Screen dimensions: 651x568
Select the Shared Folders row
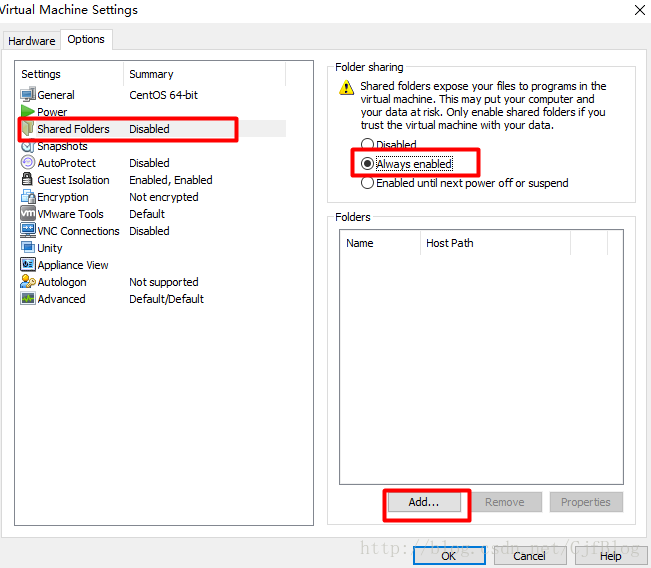point(153,129)
